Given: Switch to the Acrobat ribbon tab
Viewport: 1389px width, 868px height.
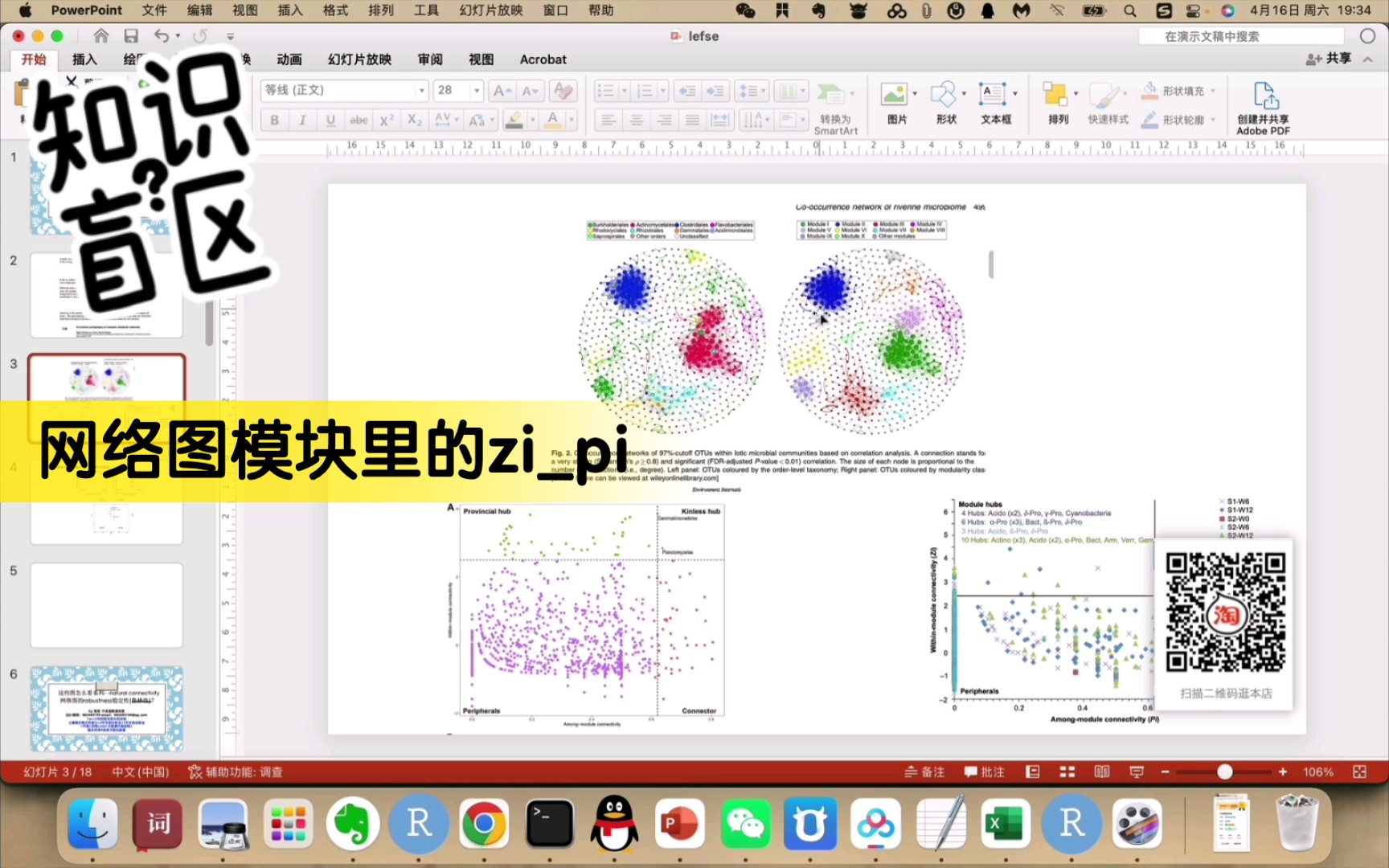Looking at the screenshot, I should point(543,59).
